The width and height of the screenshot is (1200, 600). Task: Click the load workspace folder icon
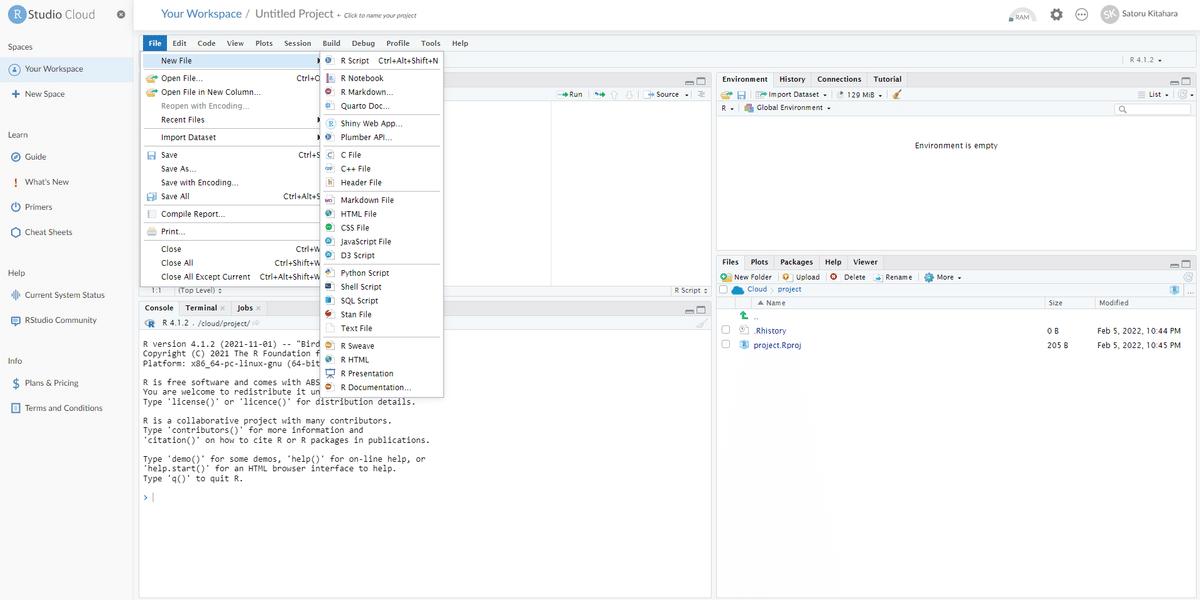(727, 94)
